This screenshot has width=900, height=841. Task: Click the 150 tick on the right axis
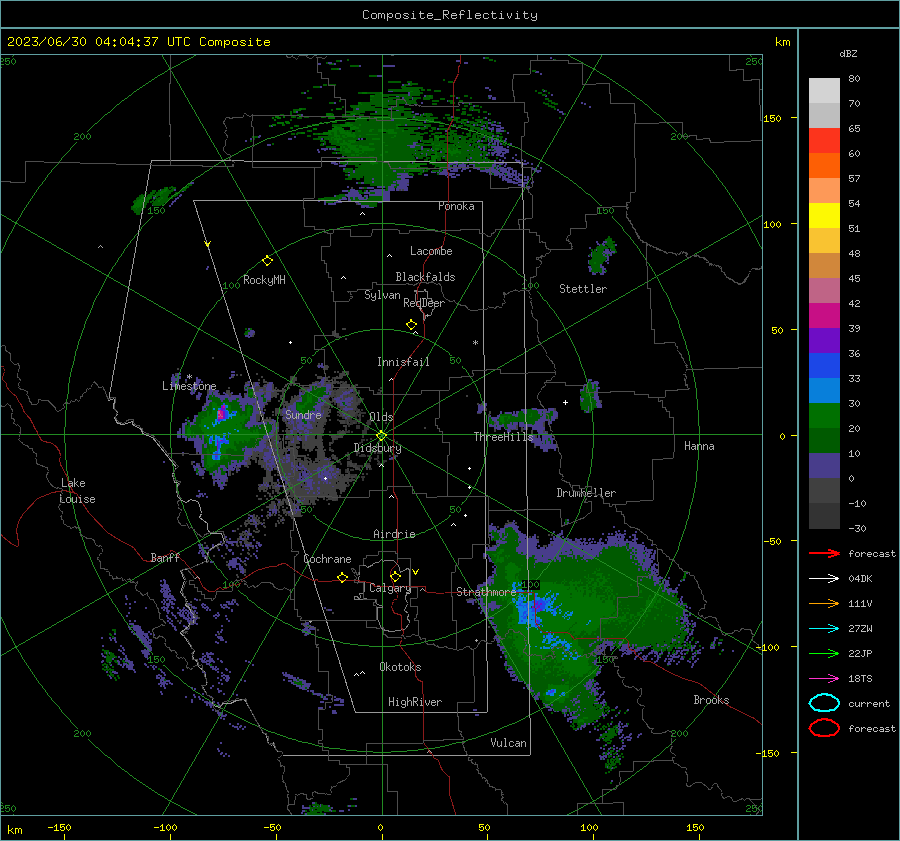point(773,118)
